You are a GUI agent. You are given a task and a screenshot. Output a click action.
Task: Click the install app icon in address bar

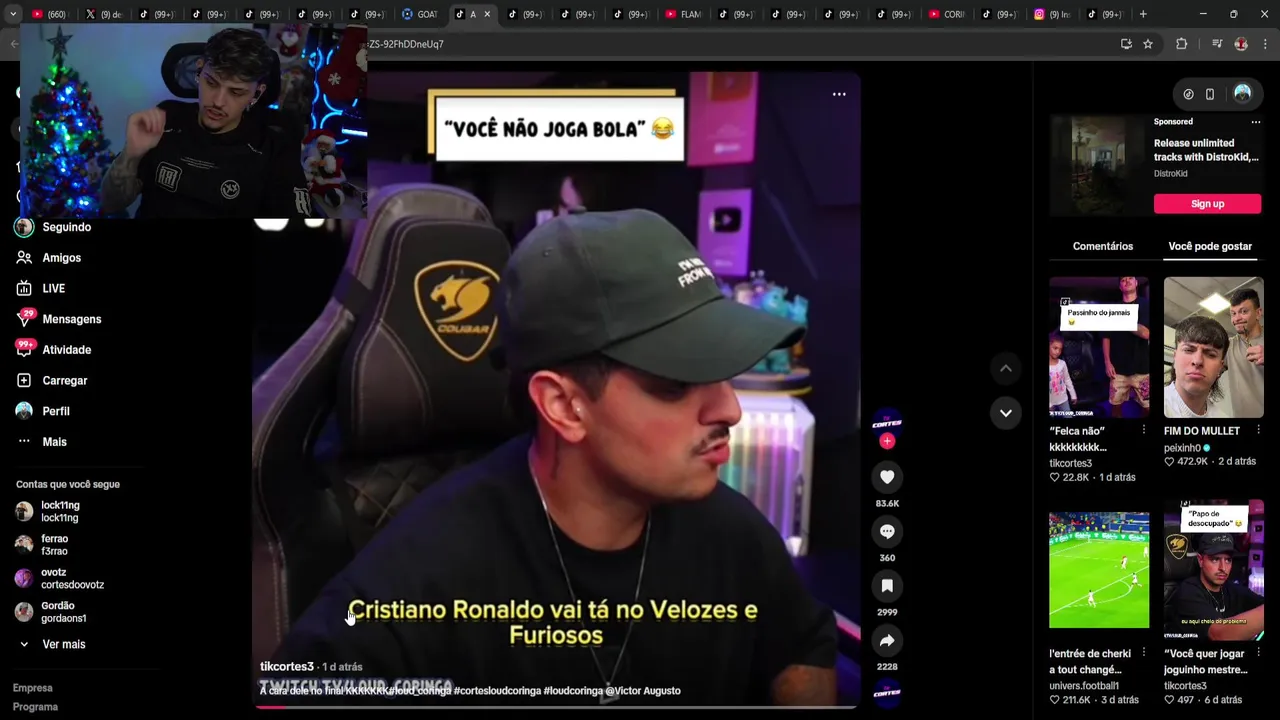point(1126,44)
